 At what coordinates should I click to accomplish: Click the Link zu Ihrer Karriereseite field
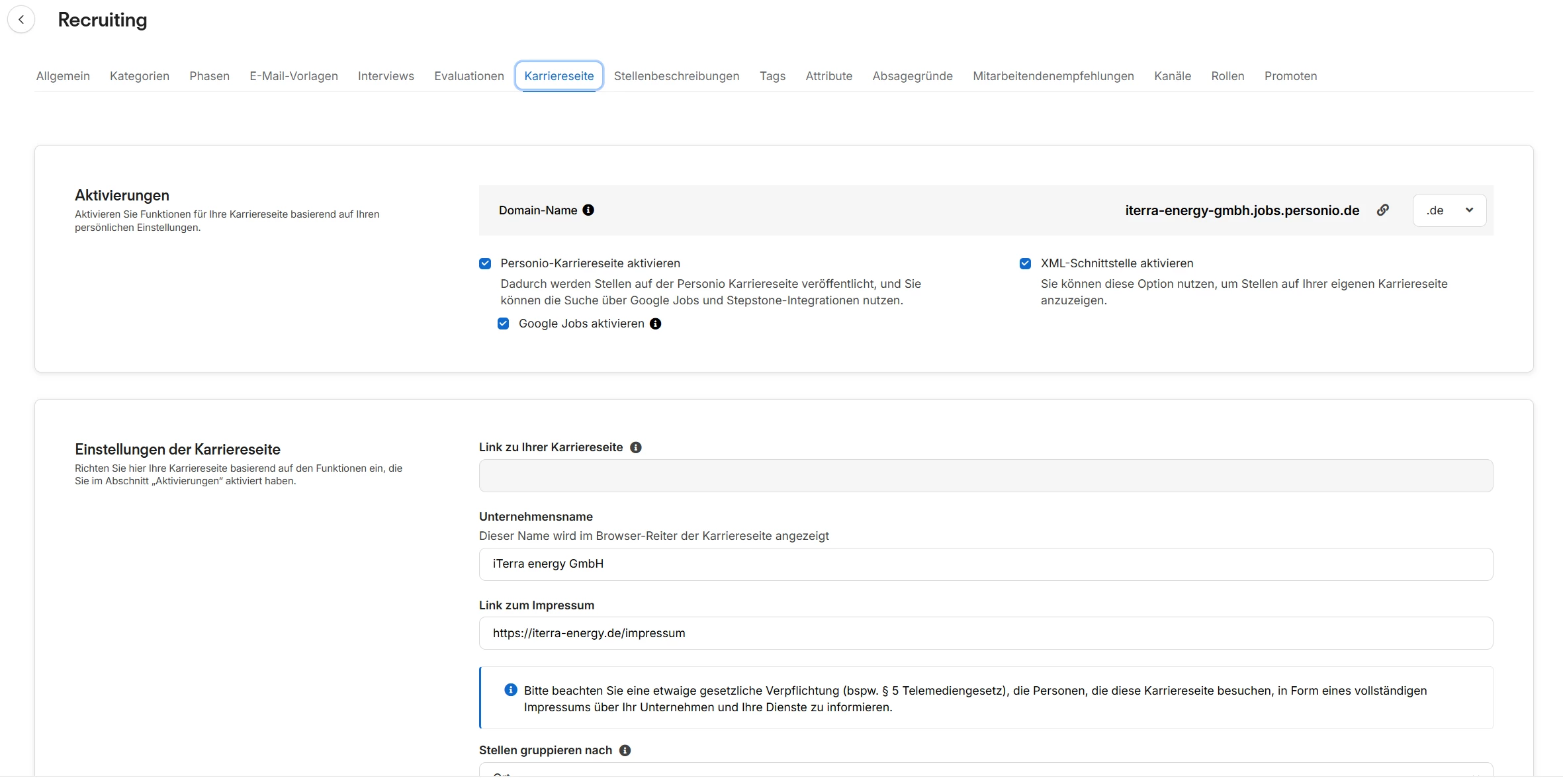[x=985, y=476]
